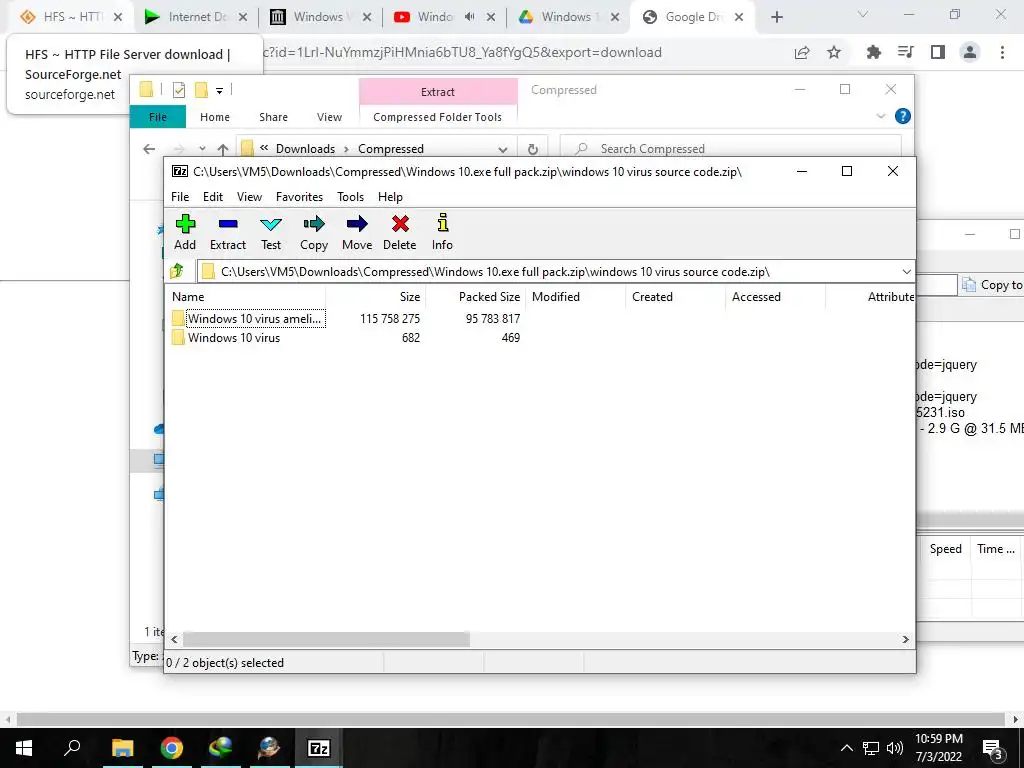The width and height of the screenshot is (1024, 768).
Task: Click the Back arrow in Explorer window
Action: click(149, 149)
